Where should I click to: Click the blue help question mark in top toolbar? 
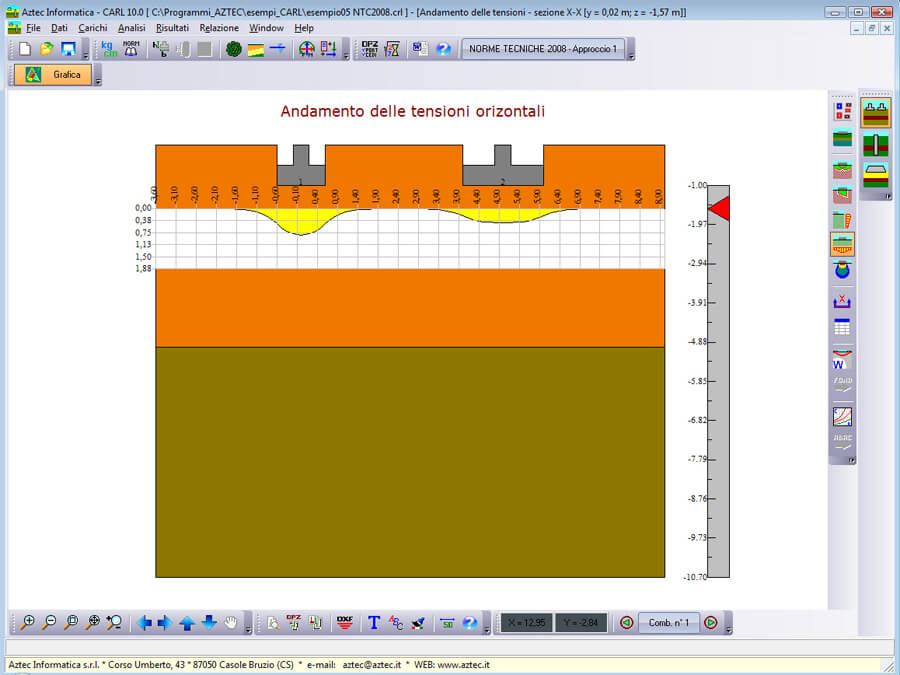click(x=443, y=49)
